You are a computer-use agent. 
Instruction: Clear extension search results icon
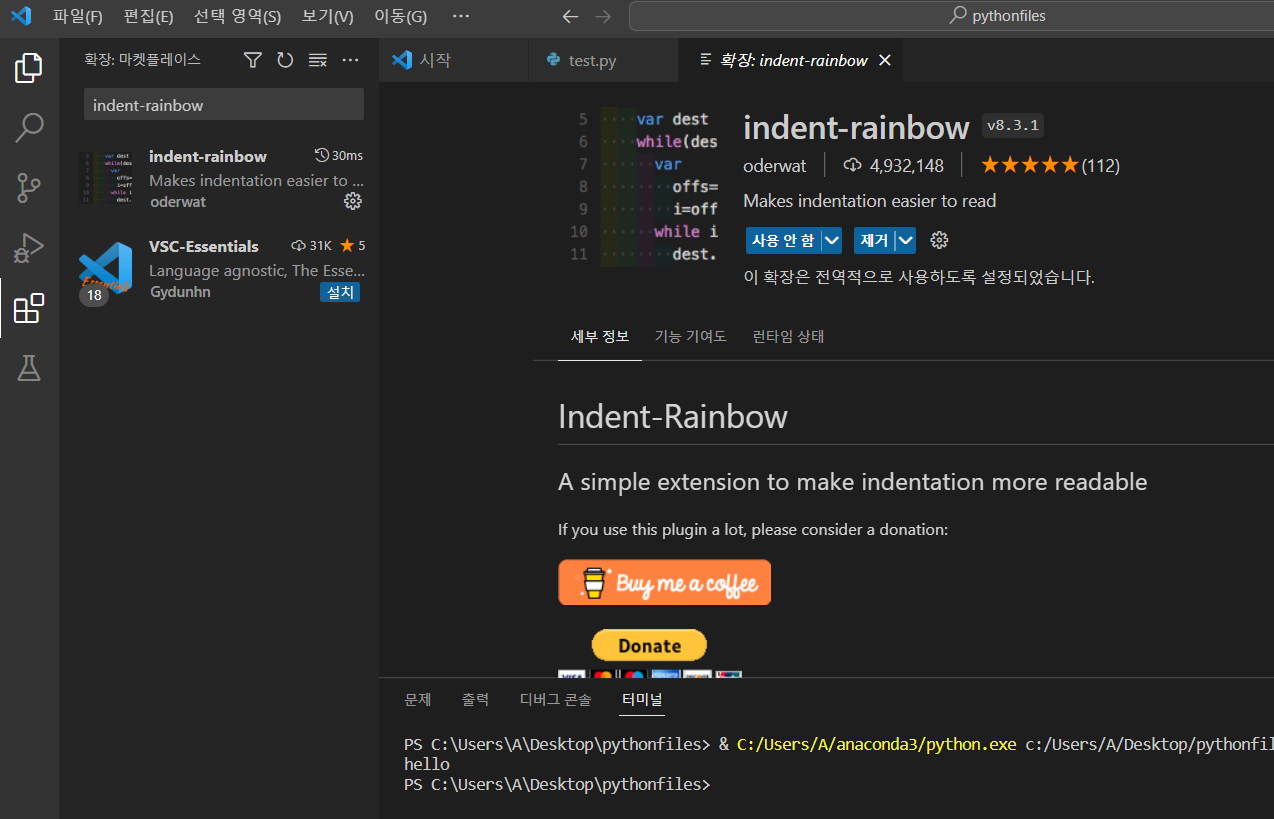point(318,60)
